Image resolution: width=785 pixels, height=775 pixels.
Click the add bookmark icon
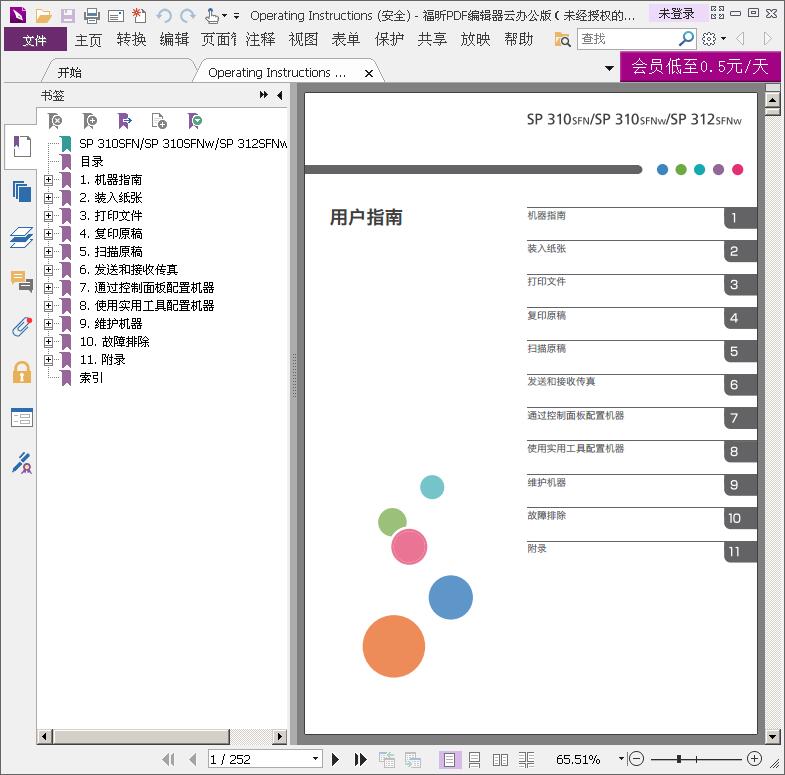pyautogui.click(x=90, y=121)
